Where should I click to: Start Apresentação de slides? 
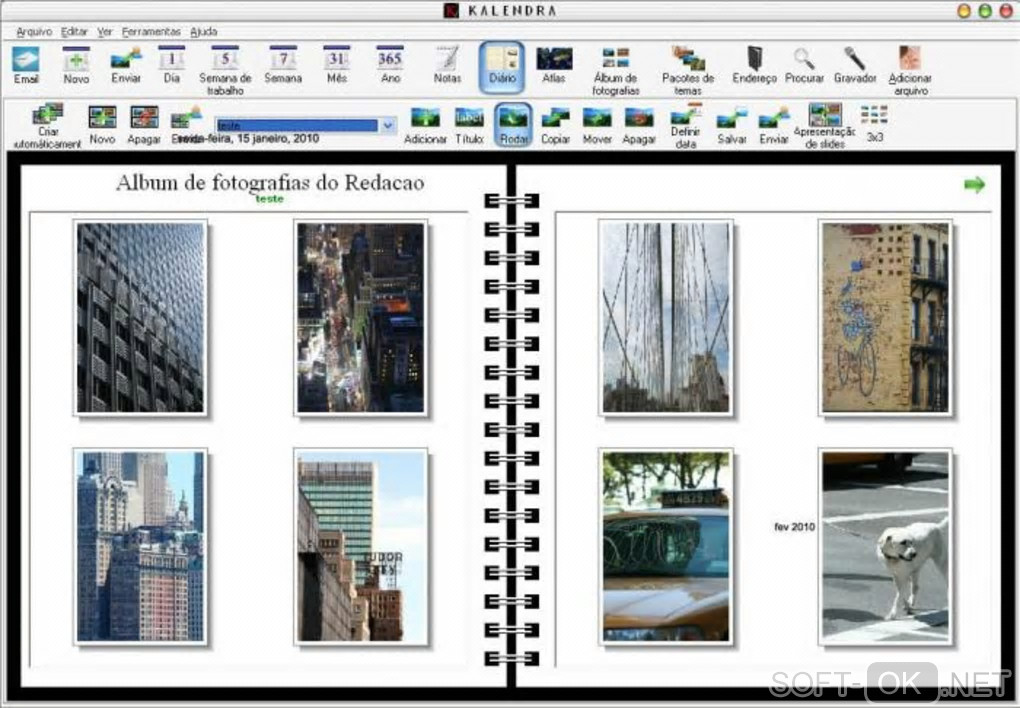[825, 126]
